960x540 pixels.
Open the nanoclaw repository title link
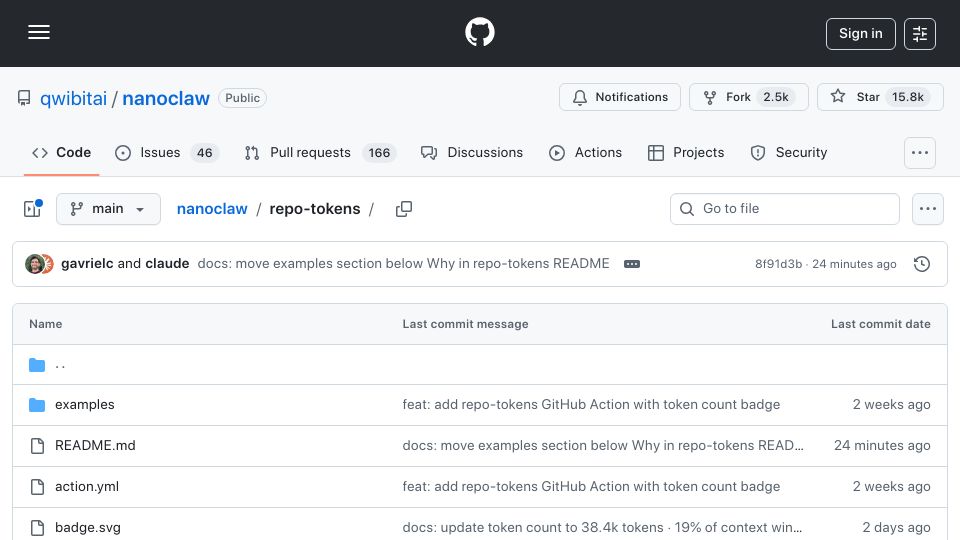(x=166, y=98)
